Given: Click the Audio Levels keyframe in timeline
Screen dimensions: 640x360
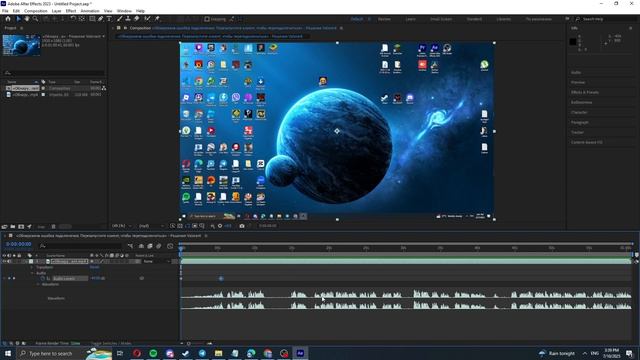Looking at the screenshot, I should (221, 278).
